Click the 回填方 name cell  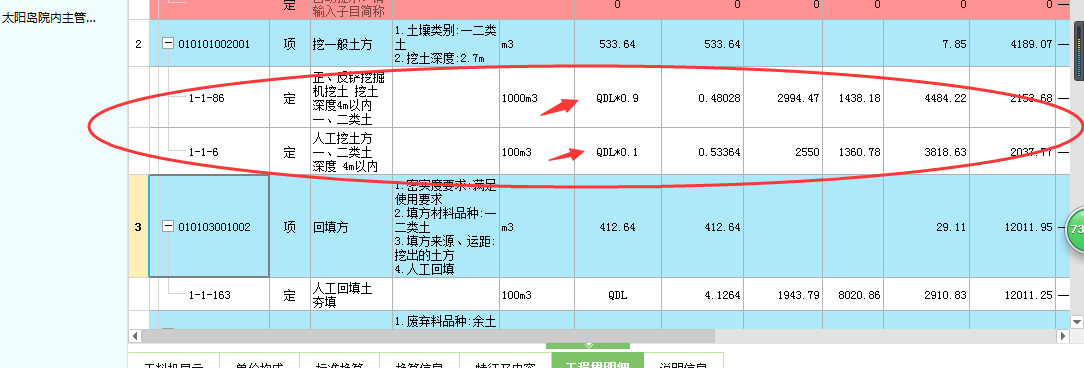tap(351, 226)
